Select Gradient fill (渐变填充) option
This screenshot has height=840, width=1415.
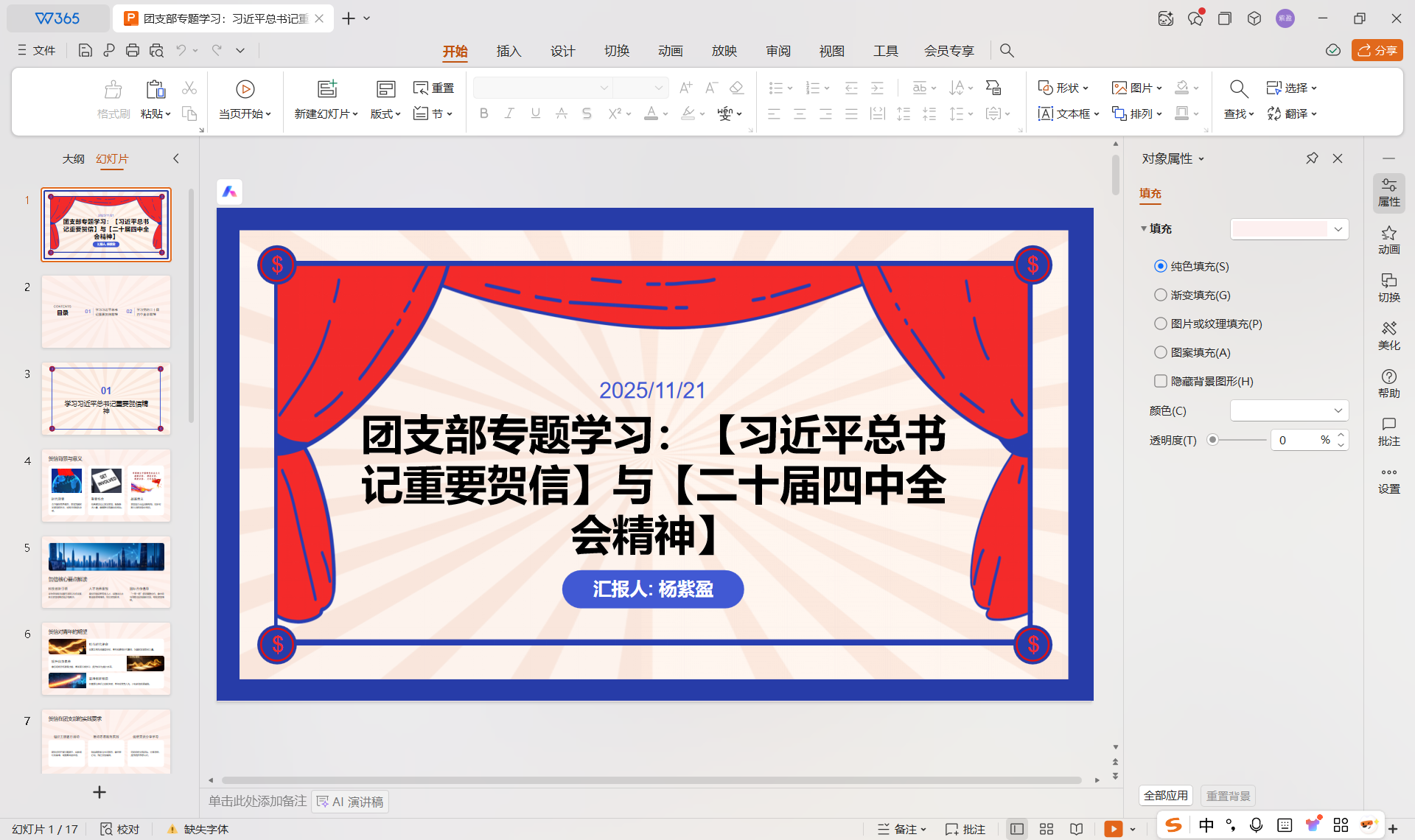click(1161, 295)
